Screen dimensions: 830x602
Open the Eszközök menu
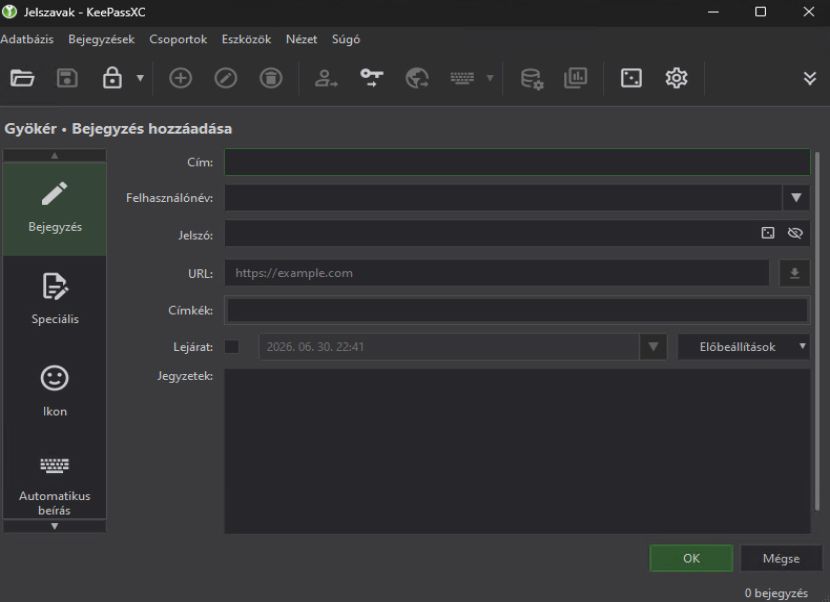(246, 39)
